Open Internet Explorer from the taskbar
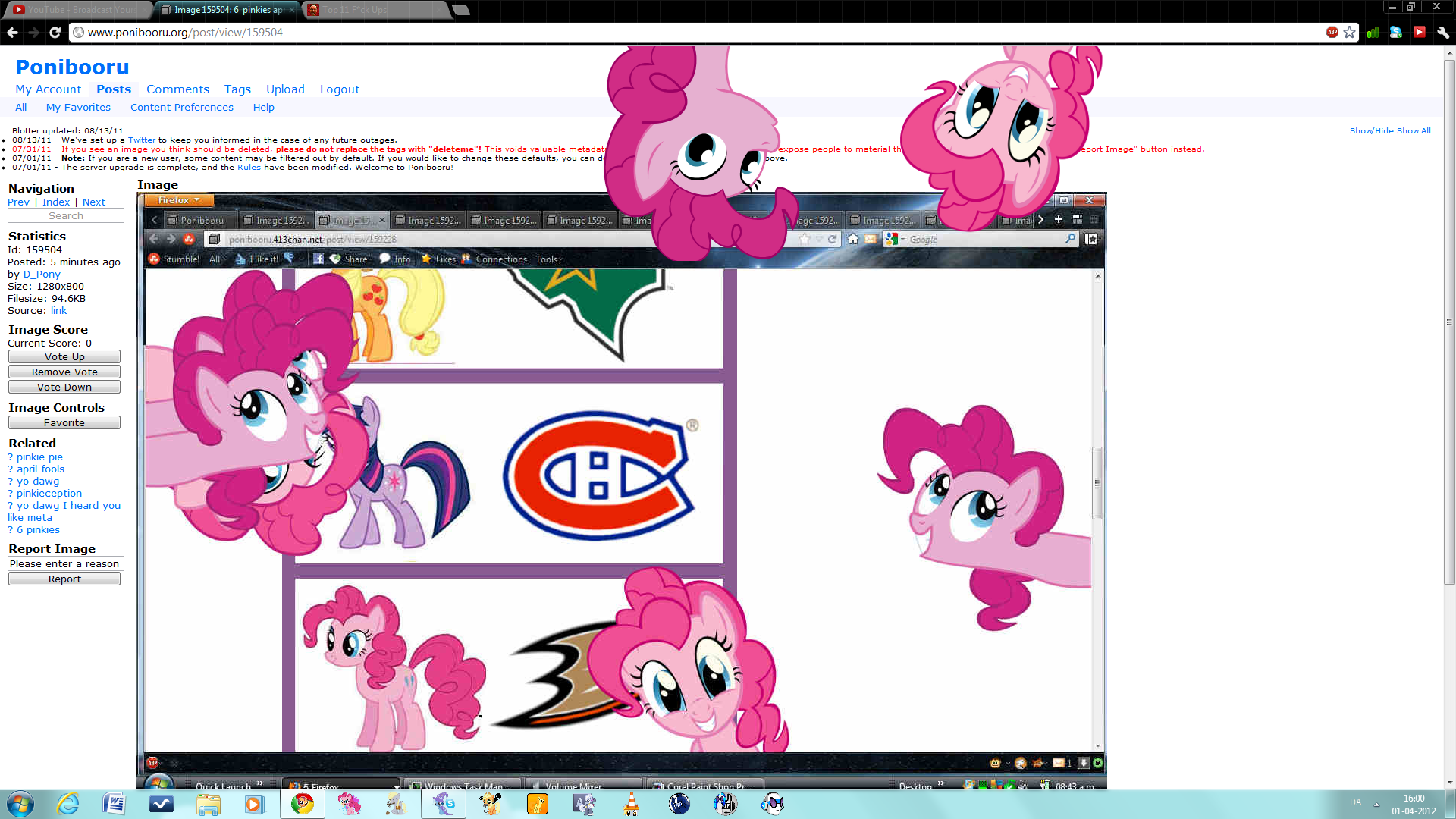This screenshot has height=819, width=1456. [x=67, y=804]
